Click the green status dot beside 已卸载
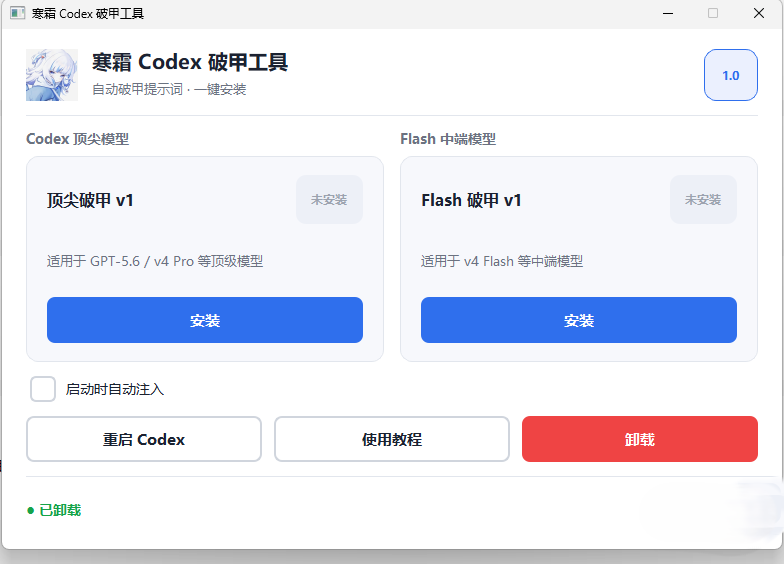784x564 pixels. (x=30, y=510)
